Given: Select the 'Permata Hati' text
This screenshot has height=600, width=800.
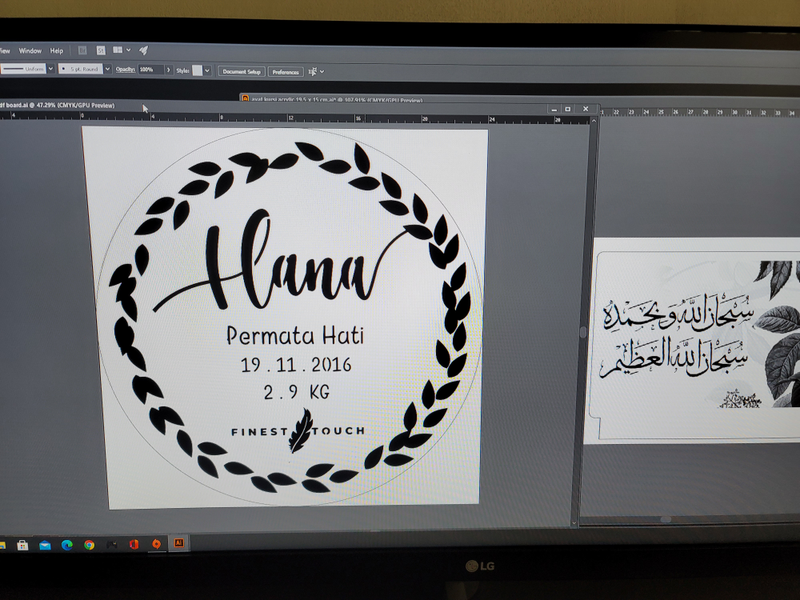Looking at the screenshot, I should (295, 336).
